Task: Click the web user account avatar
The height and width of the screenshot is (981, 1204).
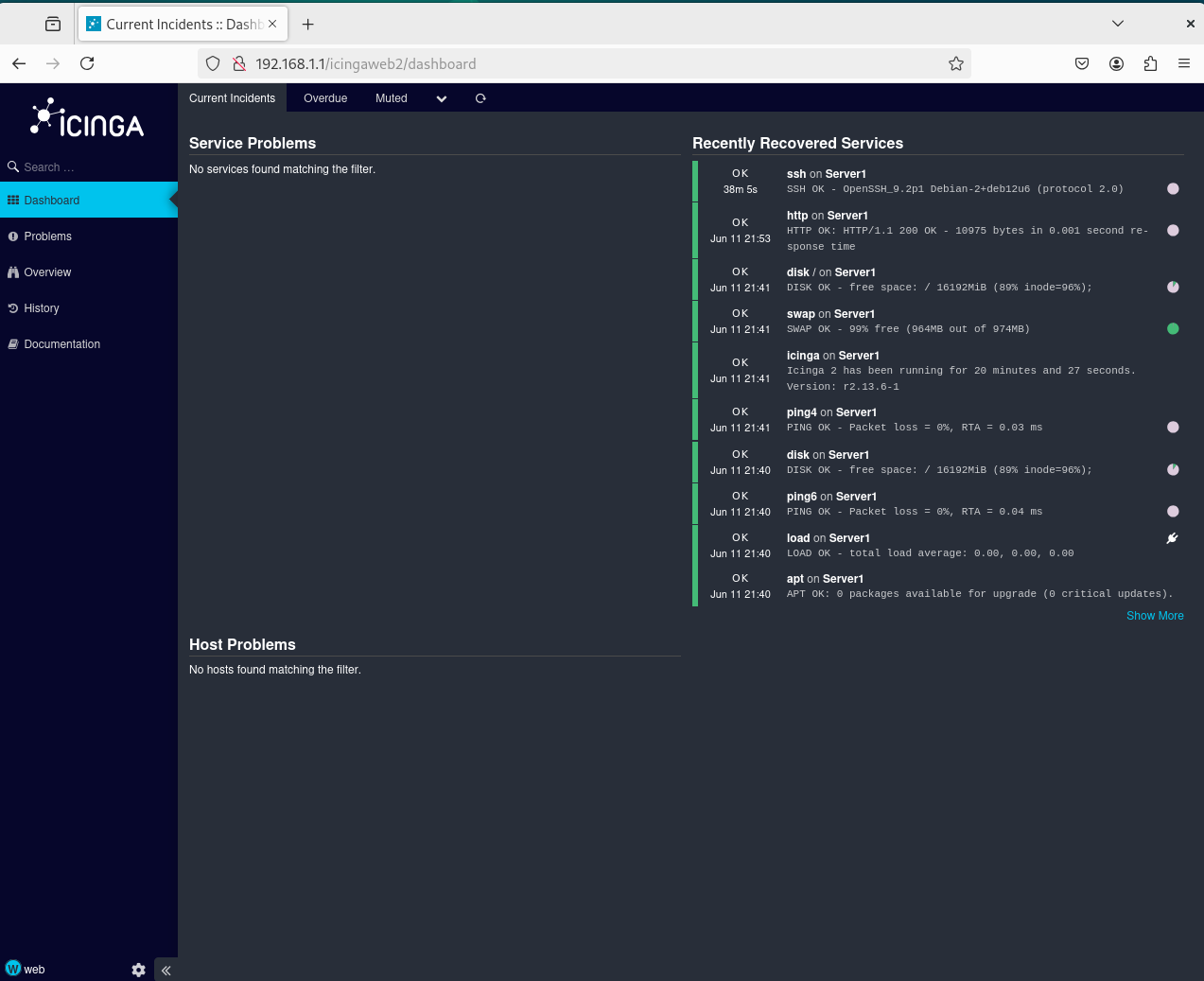Action: point(13,969)
